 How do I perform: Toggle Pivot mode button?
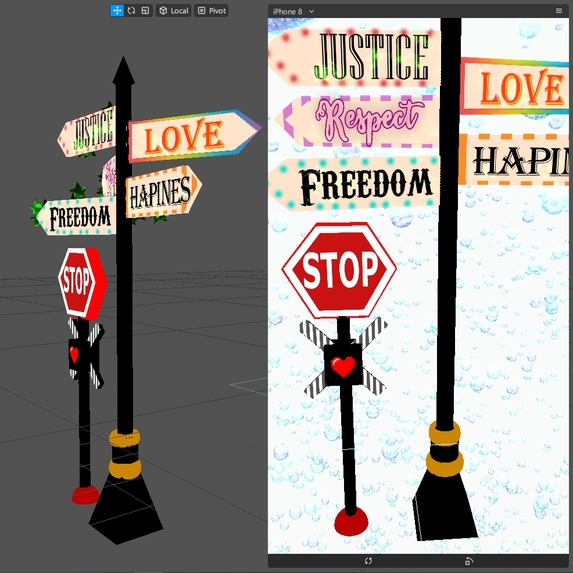211,11
